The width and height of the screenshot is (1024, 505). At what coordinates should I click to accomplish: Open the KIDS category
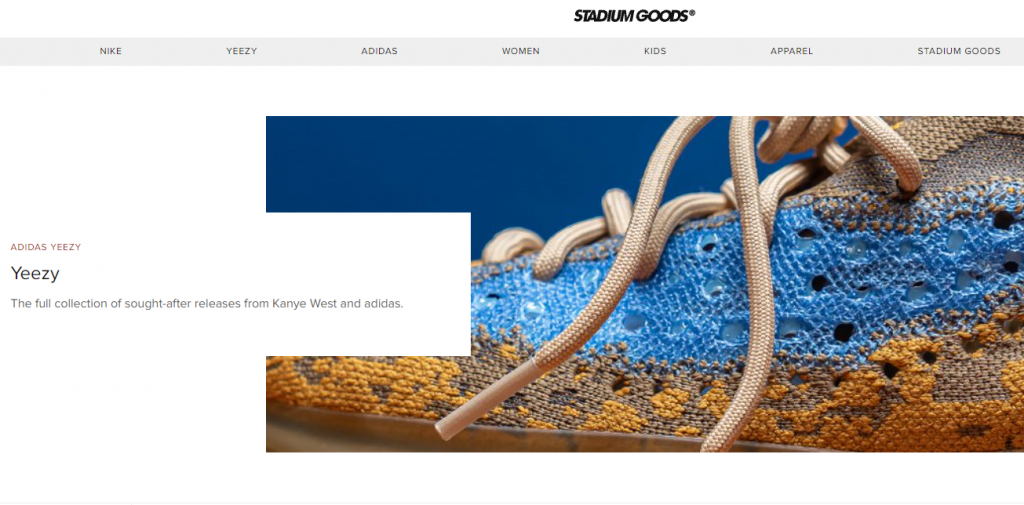[x=655, y=51]
